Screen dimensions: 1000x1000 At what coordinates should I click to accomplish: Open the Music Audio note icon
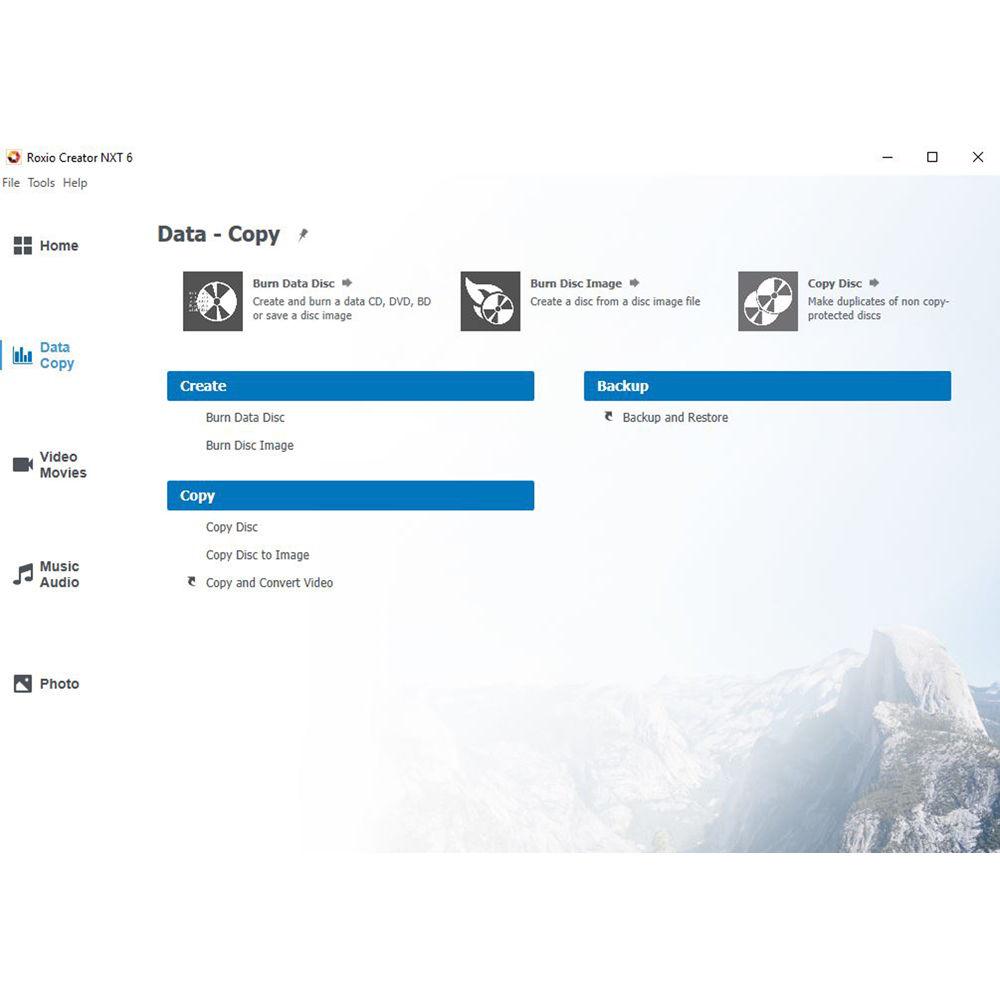(22, 573)
